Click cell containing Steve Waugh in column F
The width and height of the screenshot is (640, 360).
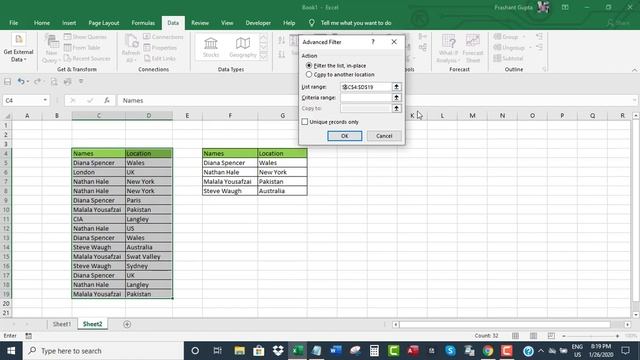230,191
